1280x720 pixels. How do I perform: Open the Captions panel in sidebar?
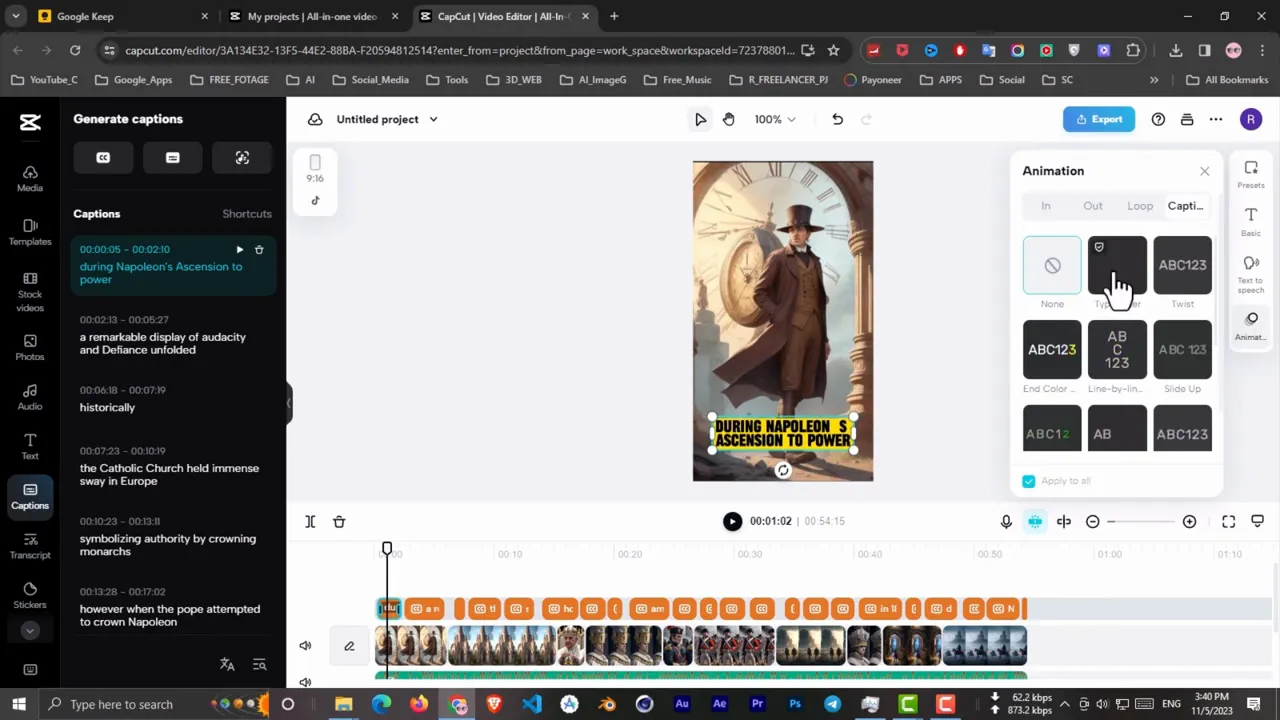[30, 496]
